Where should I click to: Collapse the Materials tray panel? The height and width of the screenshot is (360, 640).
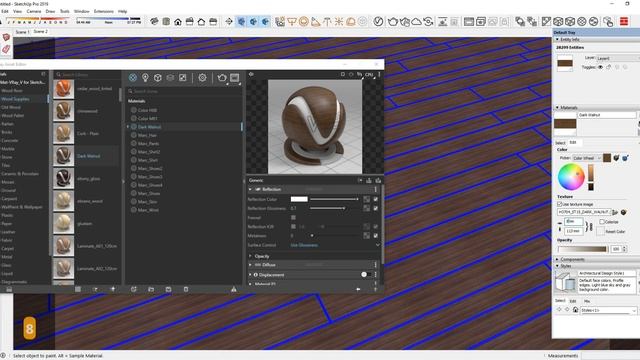(x=557, y=108)
